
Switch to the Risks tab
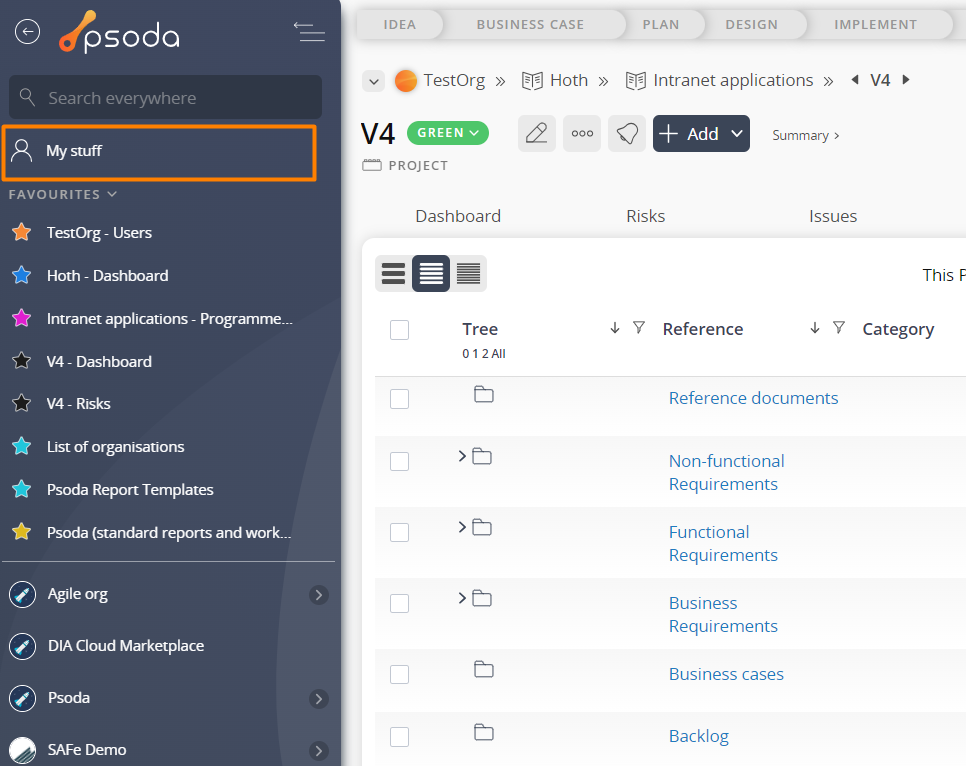click(645, 216)
